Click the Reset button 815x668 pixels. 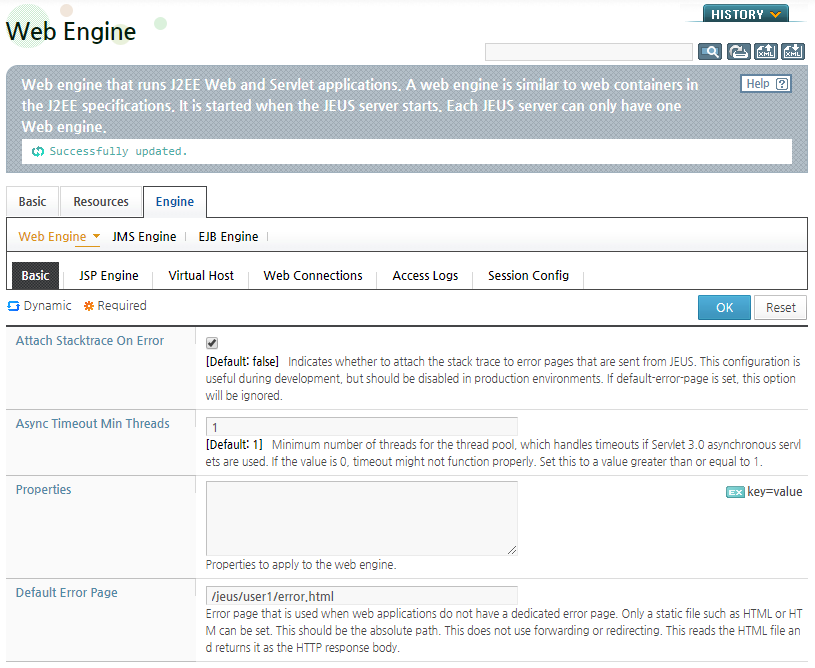780,307
